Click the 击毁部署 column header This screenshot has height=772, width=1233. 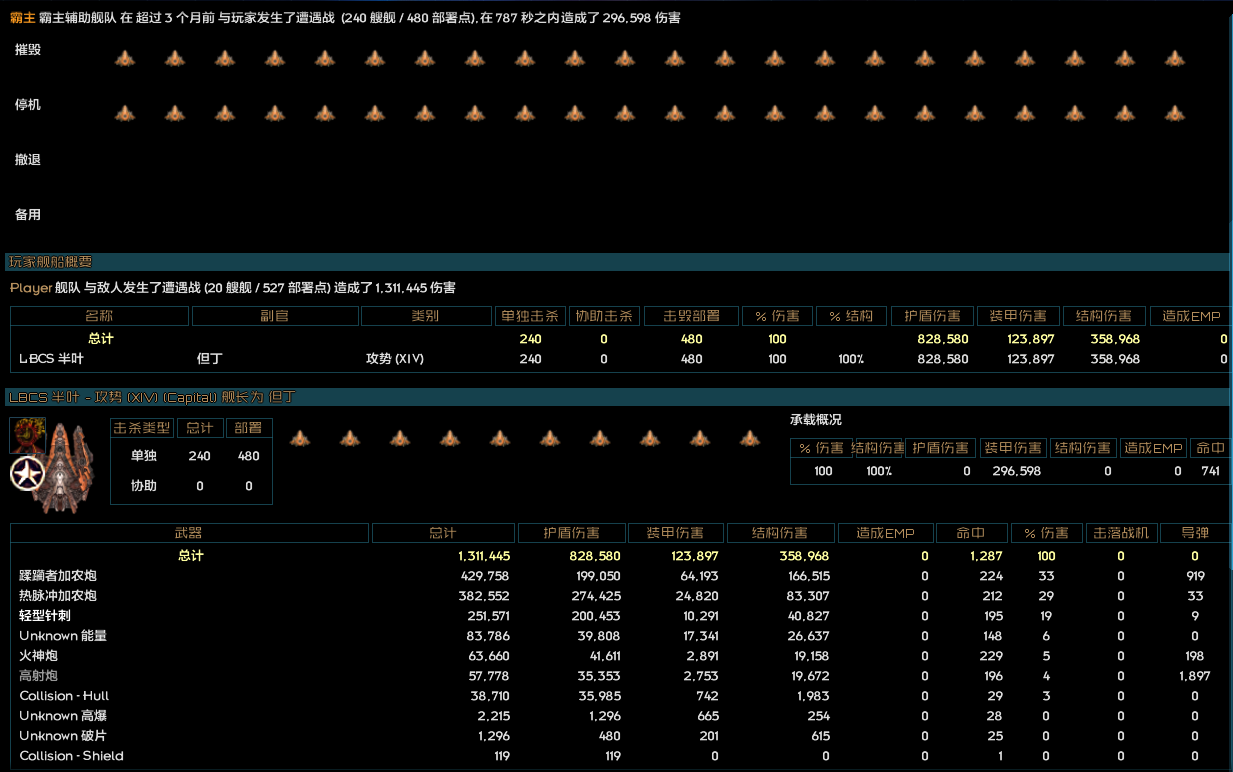tap(691, 316)
